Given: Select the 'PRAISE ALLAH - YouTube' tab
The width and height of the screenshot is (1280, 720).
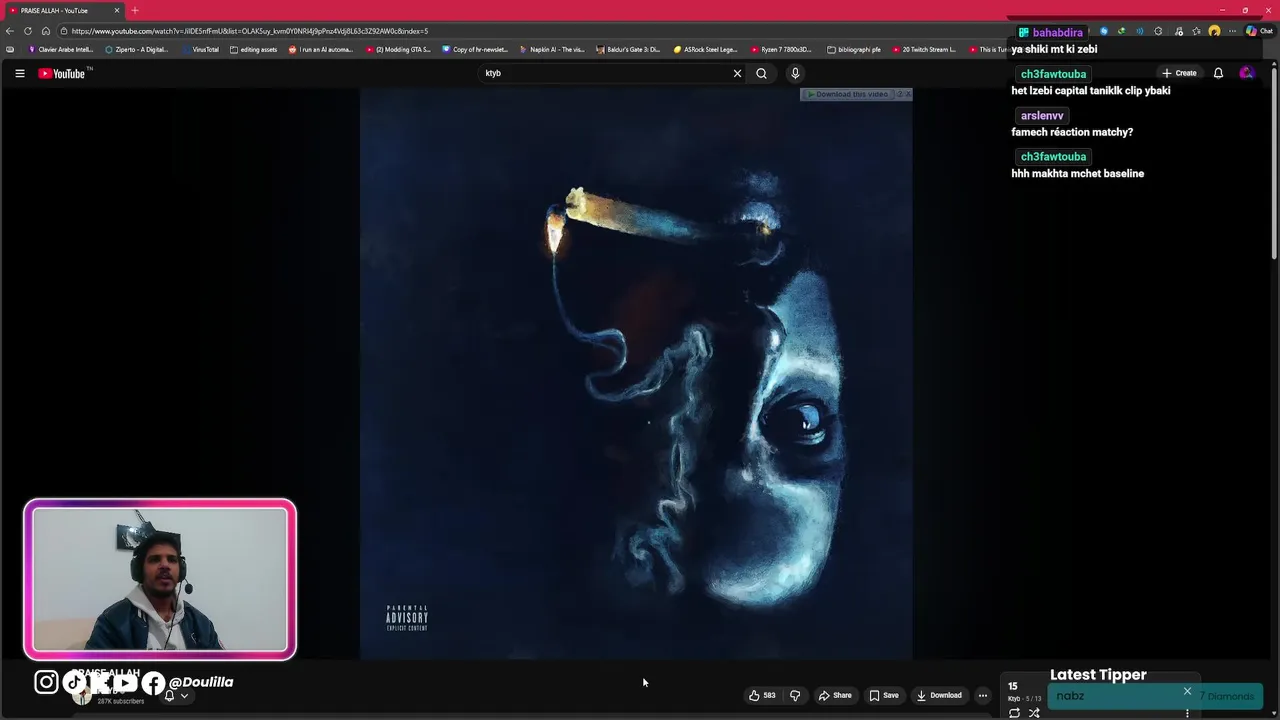Looking at the screenshot, I should pos(62,10).
